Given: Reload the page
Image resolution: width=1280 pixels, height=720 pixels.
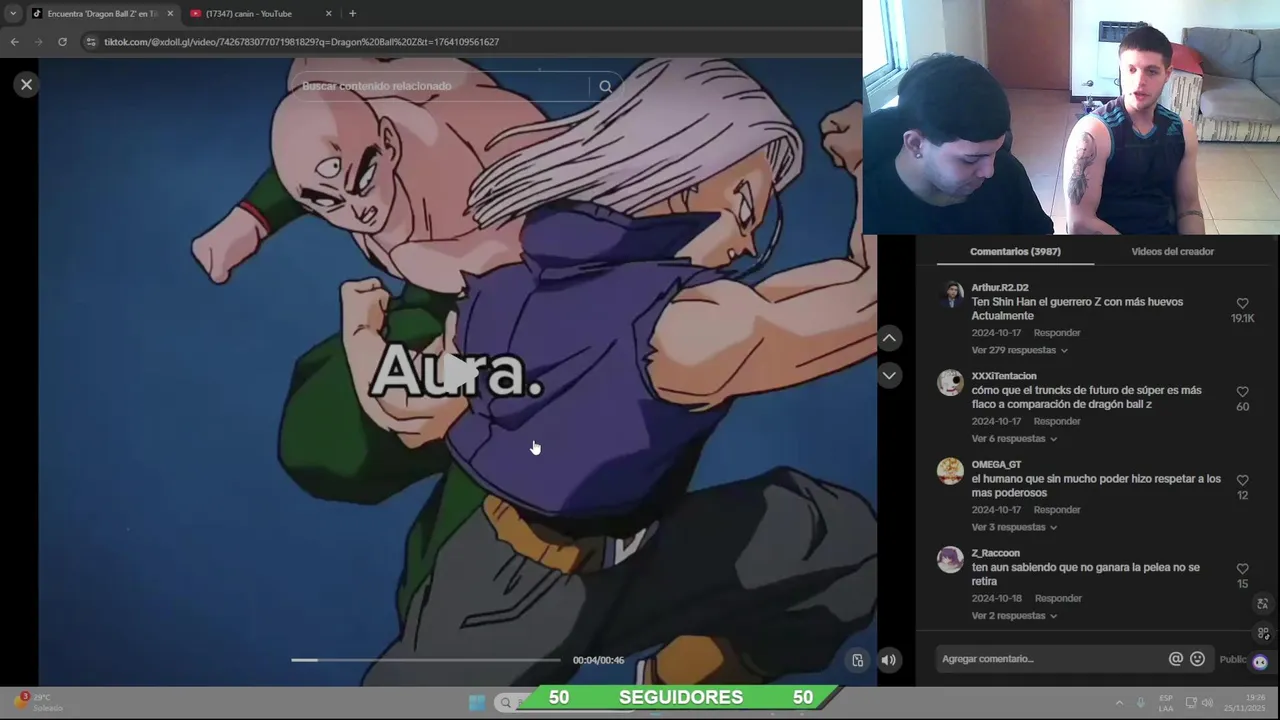Looking at the screenshot, I should coord(62,42).
